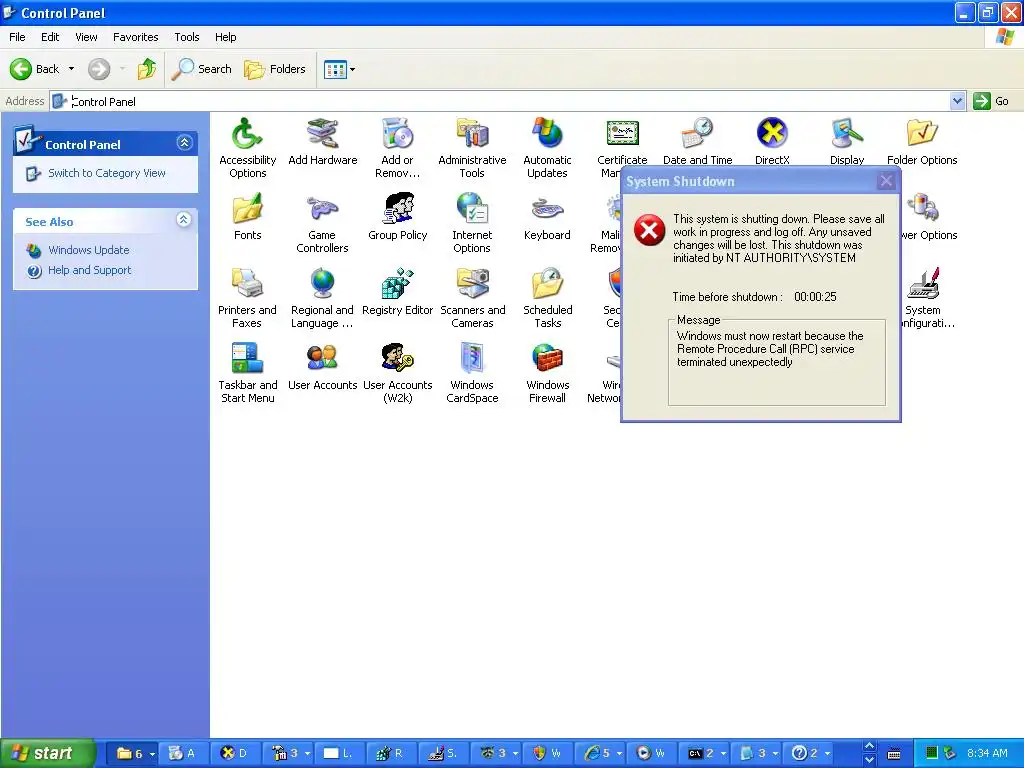Switch to the DirectX taskbar window

(235, 753)
